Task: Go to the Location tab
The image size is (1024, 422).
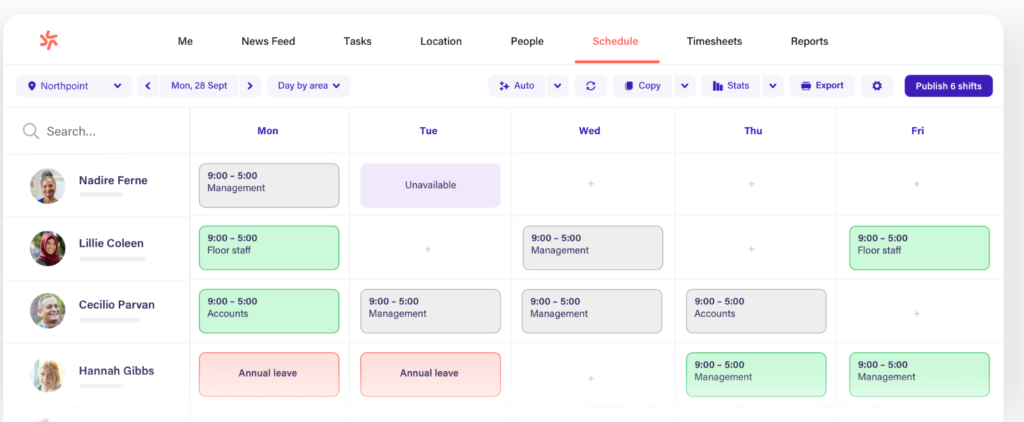Action: 441,41
